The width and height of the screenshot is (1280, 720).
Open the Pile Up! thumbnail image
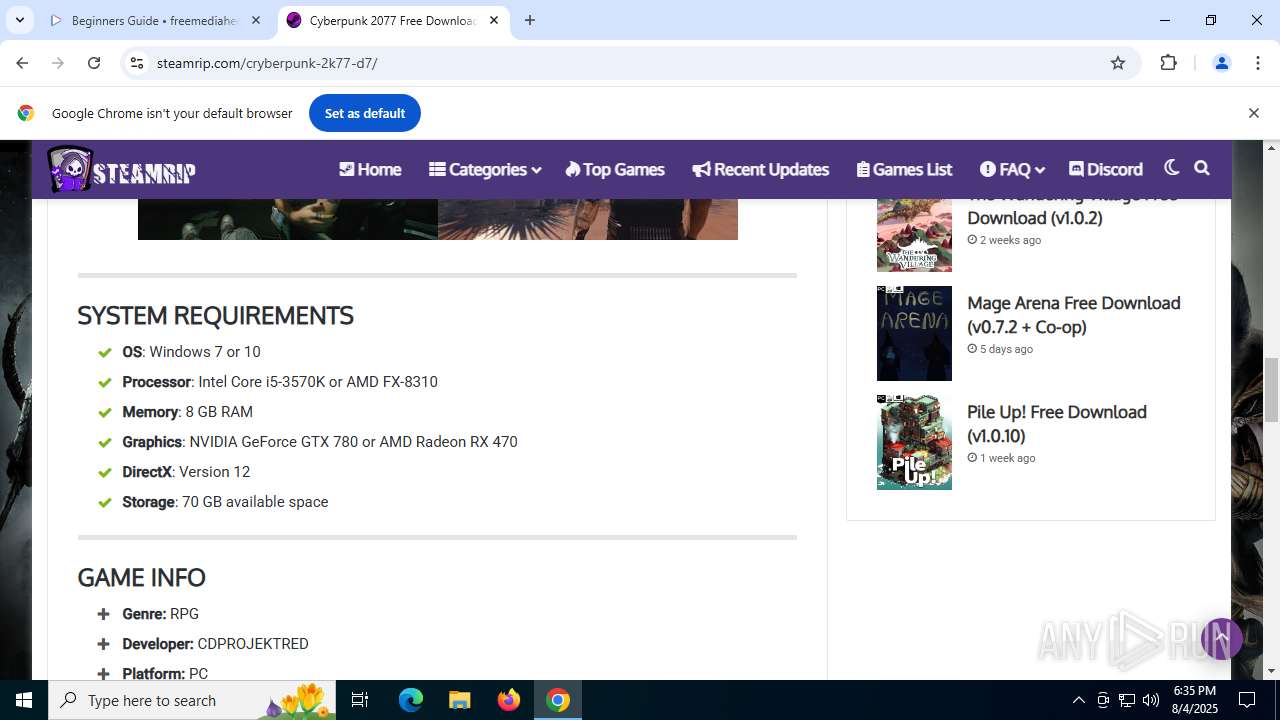pos(914,442)
